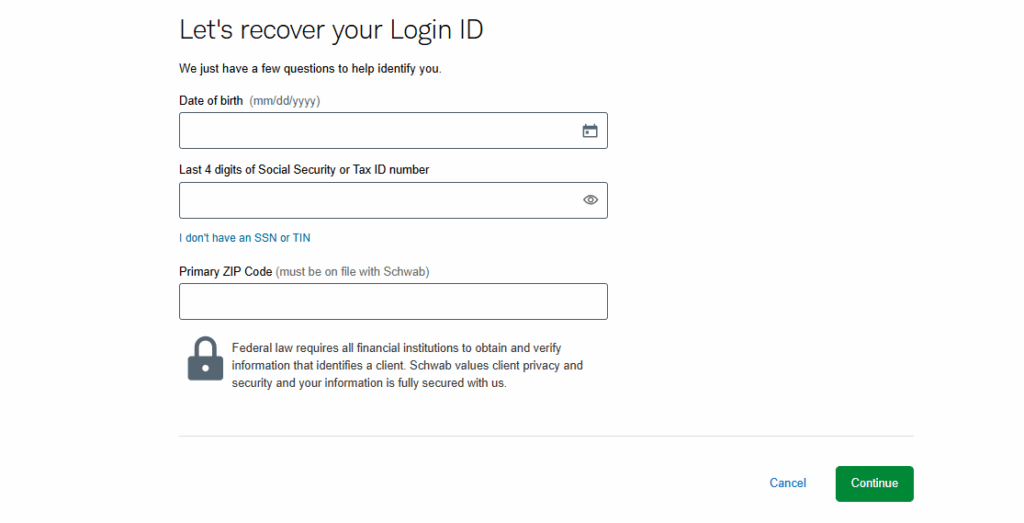Open "I don't have an SSN or TIN" link

click(245, 238)
